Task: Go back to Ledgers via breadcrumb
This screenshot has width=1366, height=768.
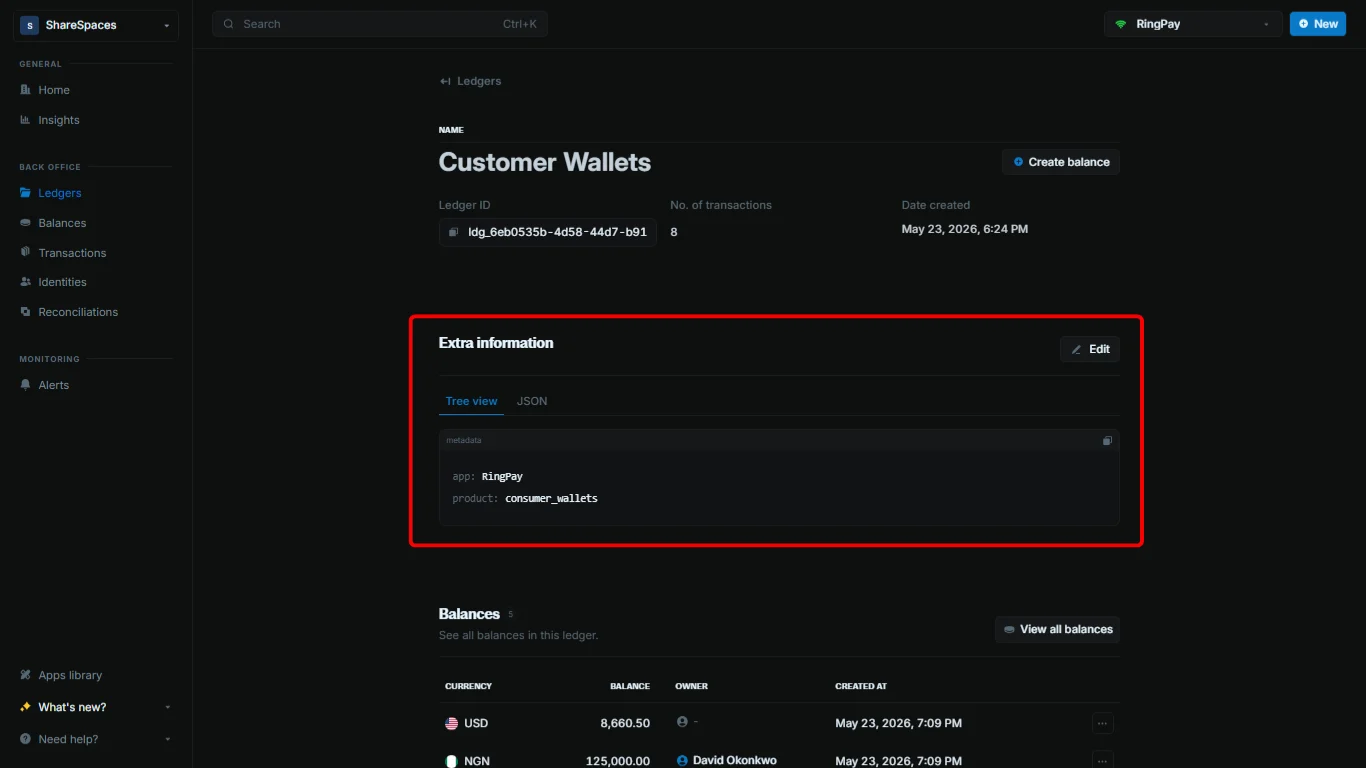Action: point(470,81)
